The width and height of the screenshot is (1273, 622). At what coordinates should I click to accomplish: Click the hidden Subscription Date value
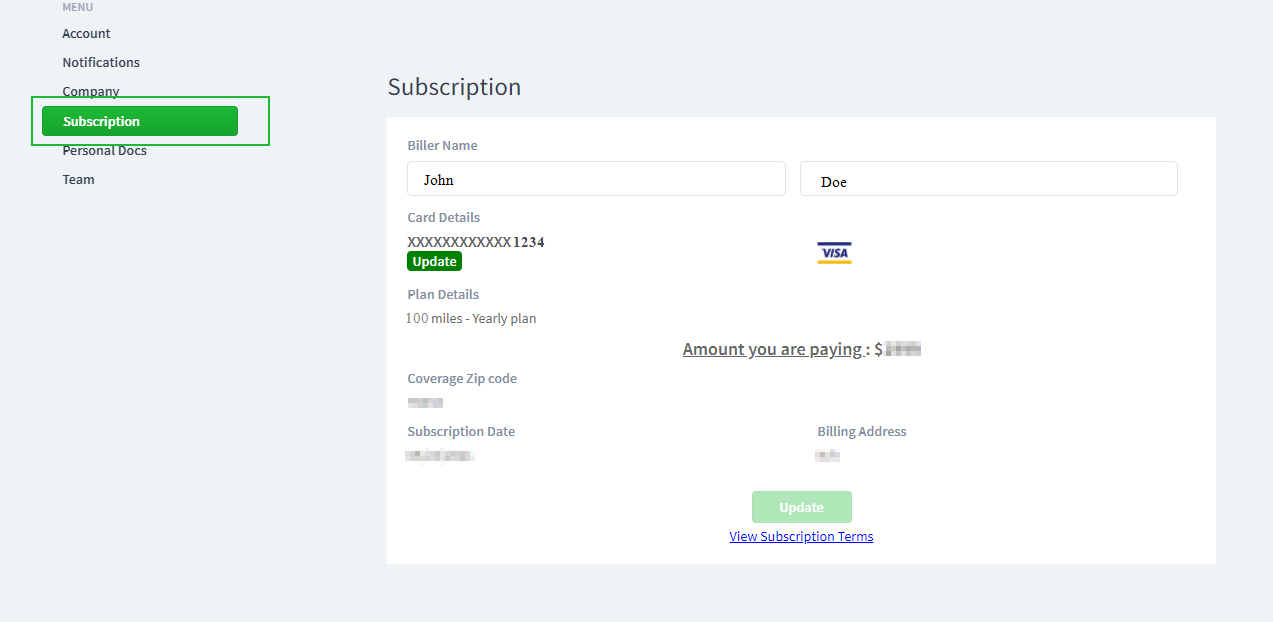click(440, 455)
